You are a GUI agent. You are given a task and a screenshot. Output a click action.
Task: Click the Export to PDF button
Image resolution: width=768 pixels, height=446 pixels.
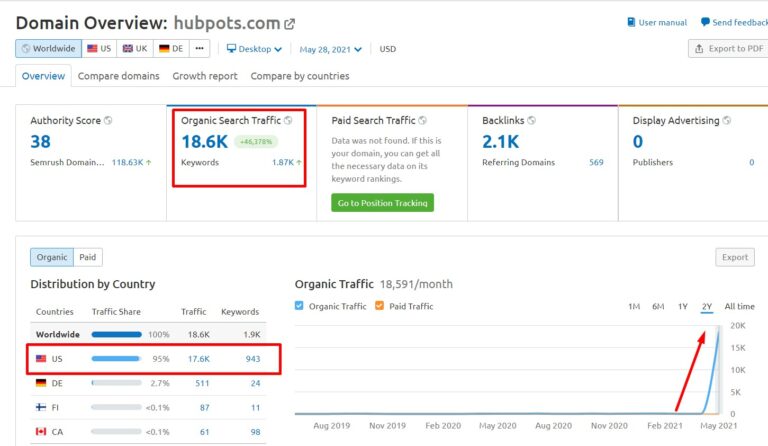pos(728,48)
